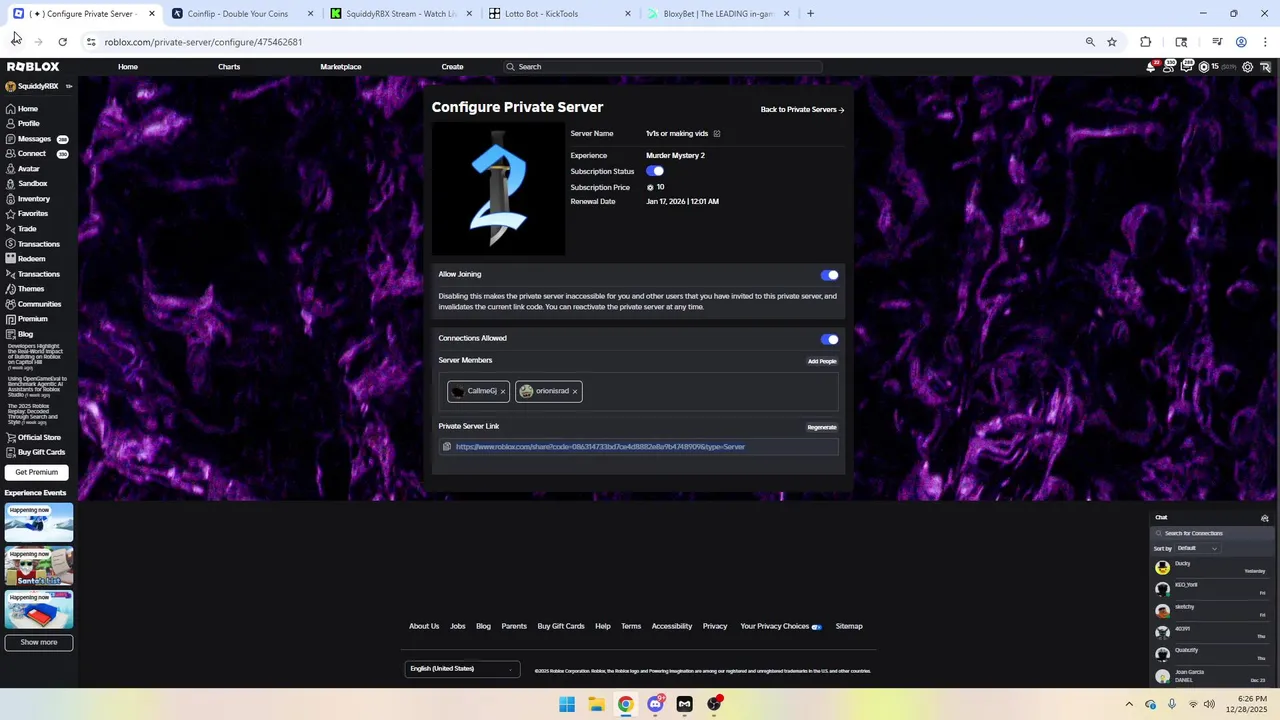Viewport: 1280px width, 720px height.
Task: Switch to the BloxyBet browser tab
Action: [718, 14]
